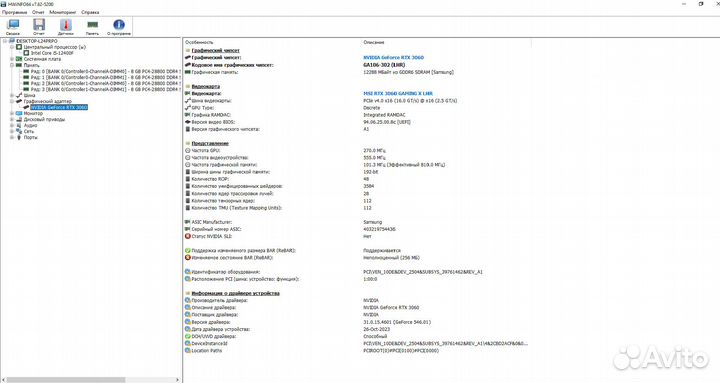Click the 94.06.25.00.8c [UEFI] value
The width and height of the screenshot is (720, 383).
coord(387,122)
